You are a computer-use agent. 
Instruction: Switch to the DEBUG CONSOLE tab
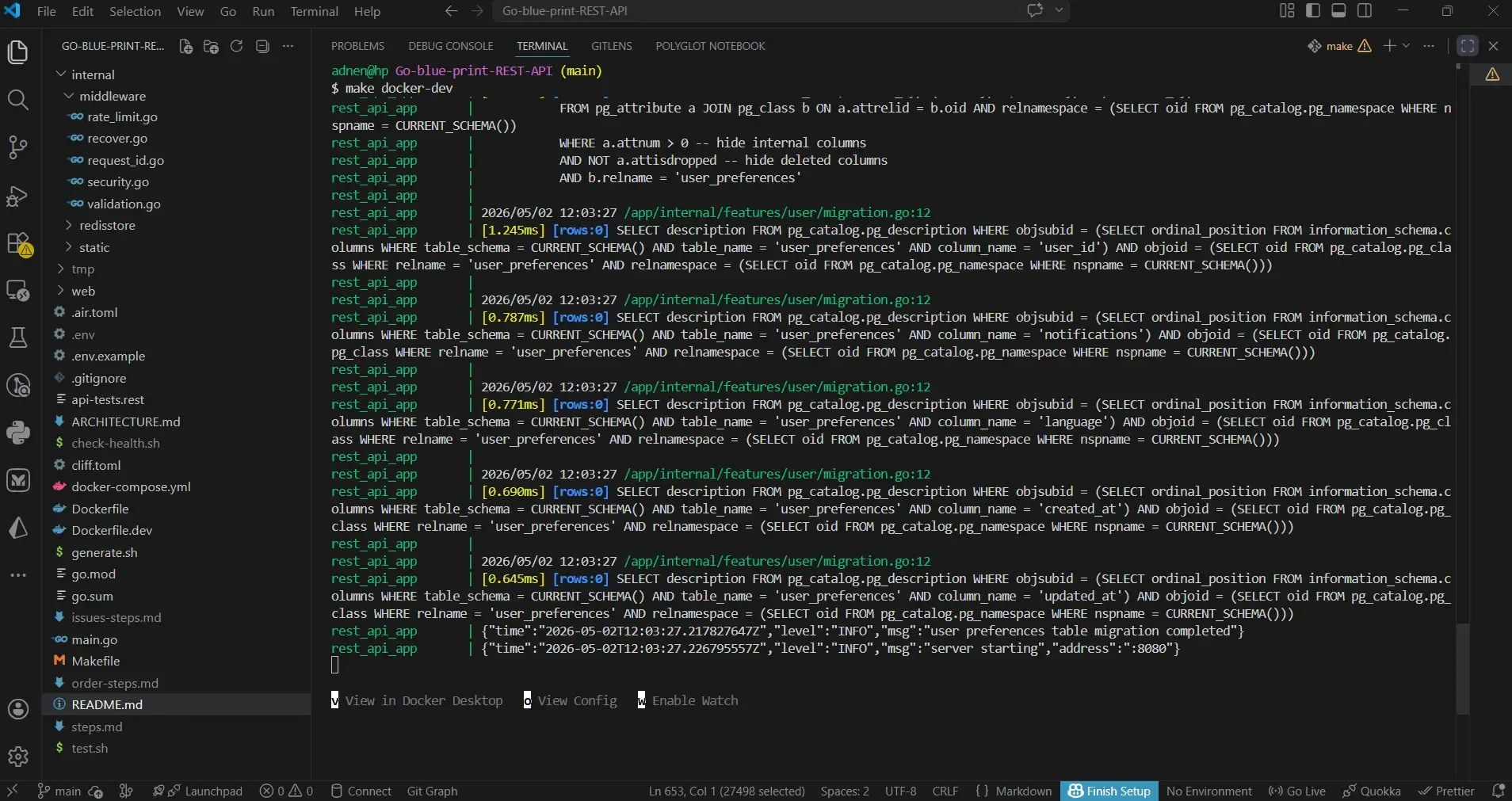tap(450, 46)
